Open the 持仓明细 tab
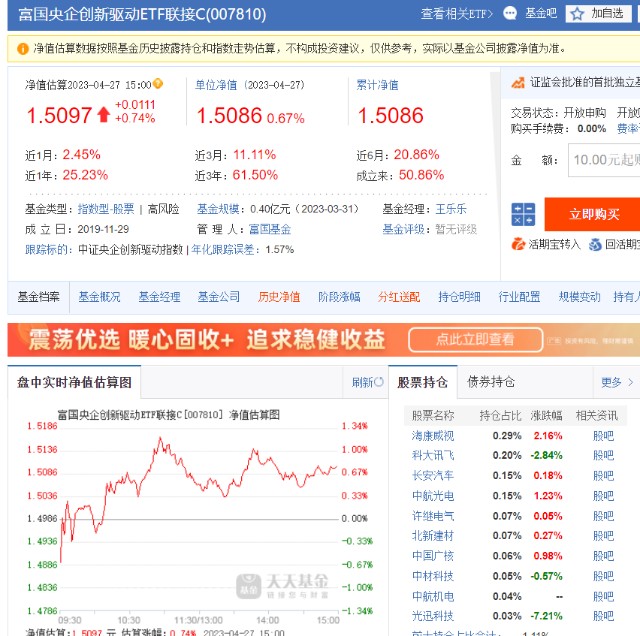640x636 pixels. click(459, 297)
